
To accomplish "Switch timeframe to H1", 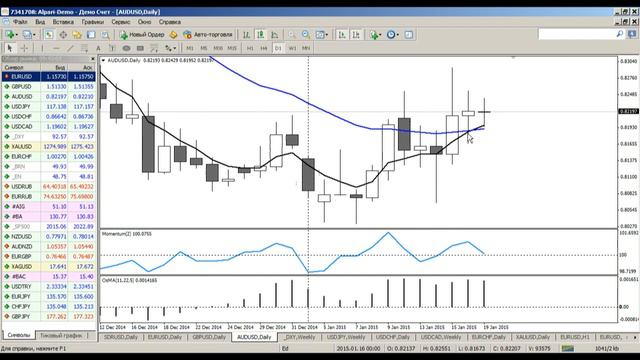I will 250,48.
